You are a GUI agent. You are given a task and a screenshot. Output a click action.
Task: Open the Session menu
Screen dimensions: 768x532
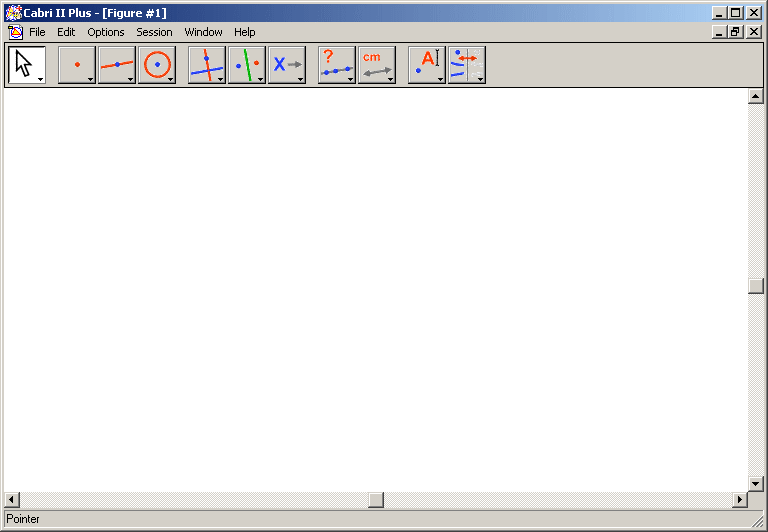point(154,32)
